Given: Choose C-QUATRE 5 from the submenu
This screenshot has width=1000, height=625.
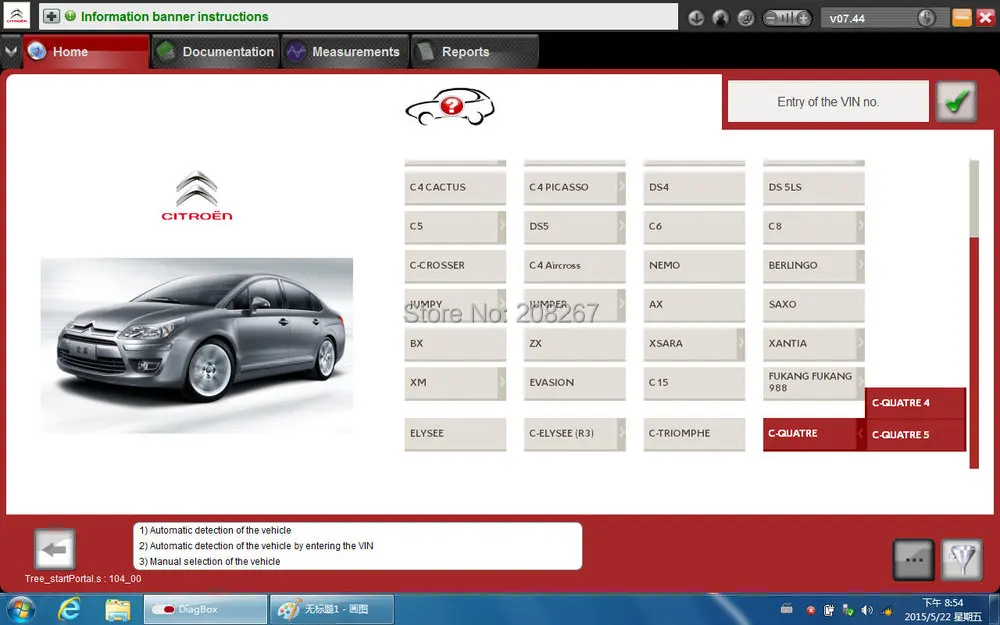Looking at the screenshot, I should pyautogui.click(x=915, y=435).
